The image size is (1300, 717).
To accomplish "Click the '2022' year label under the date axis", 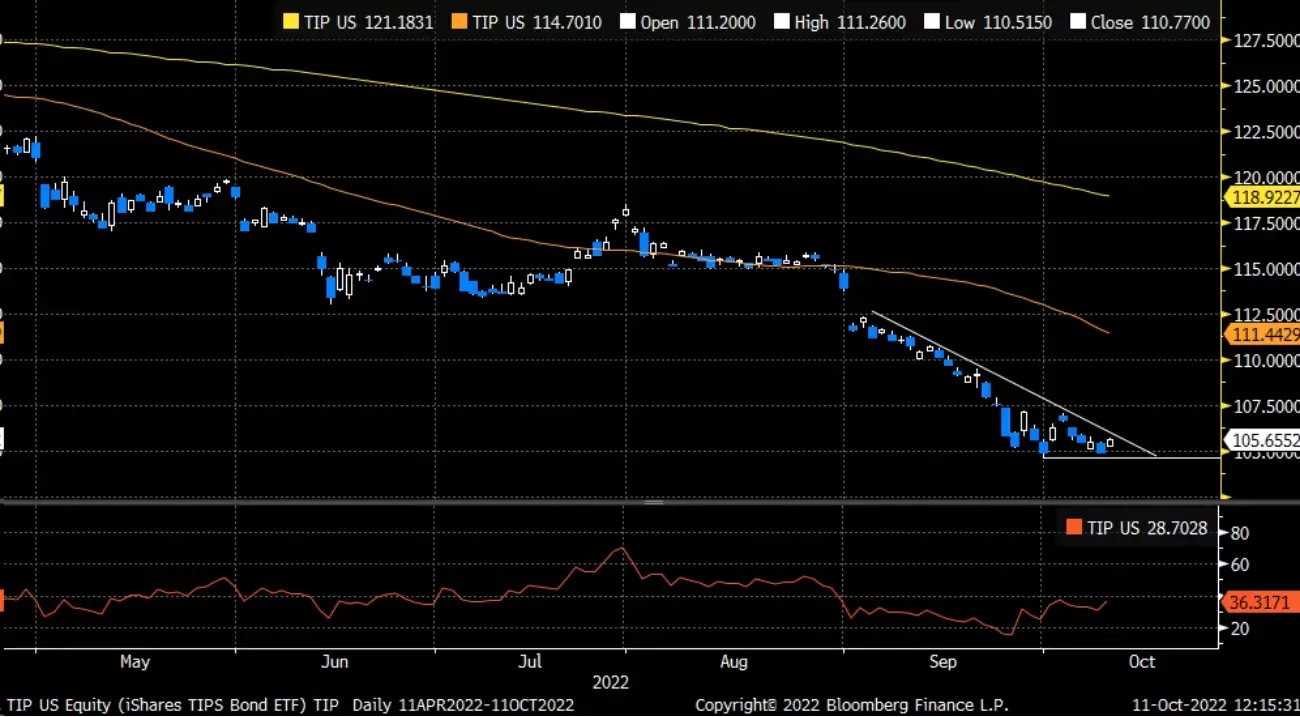I will (611, 683).
